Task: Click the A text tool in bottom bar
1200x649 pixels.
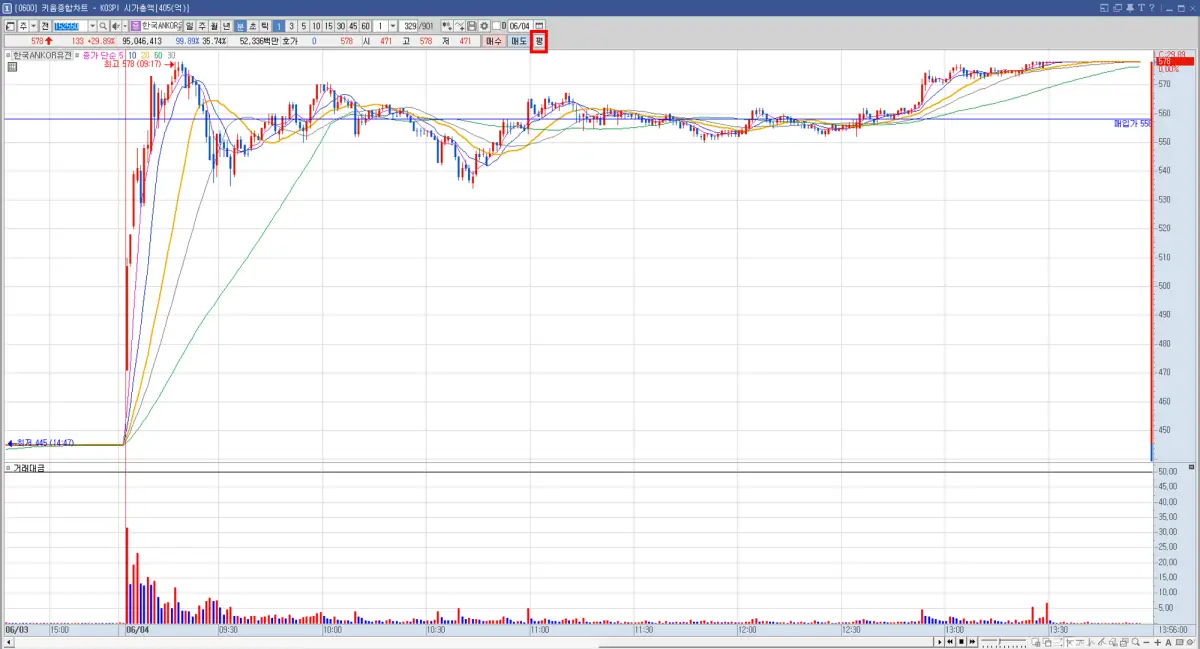Action: (x=1168, y=643)
